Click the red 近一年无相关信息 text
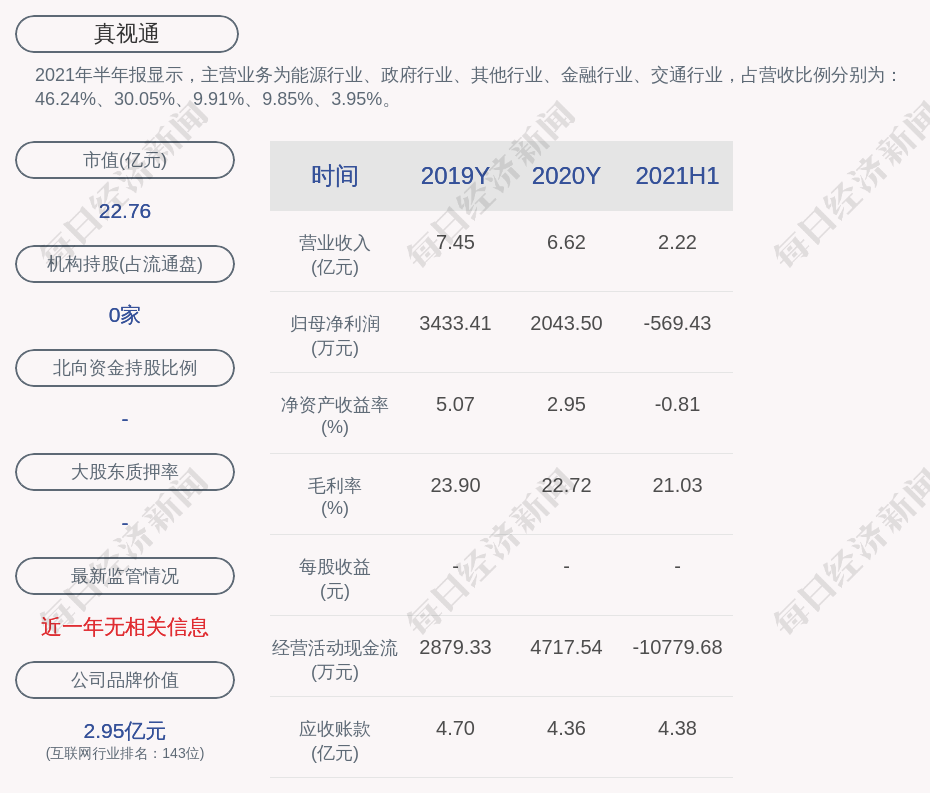The height and width of the screenshot is (793, 930). (125, 627)
